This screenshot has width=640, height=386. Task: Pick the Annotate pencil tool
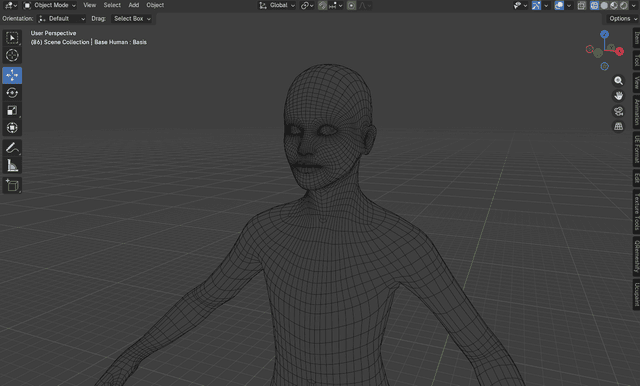click(x=12, y=148)
